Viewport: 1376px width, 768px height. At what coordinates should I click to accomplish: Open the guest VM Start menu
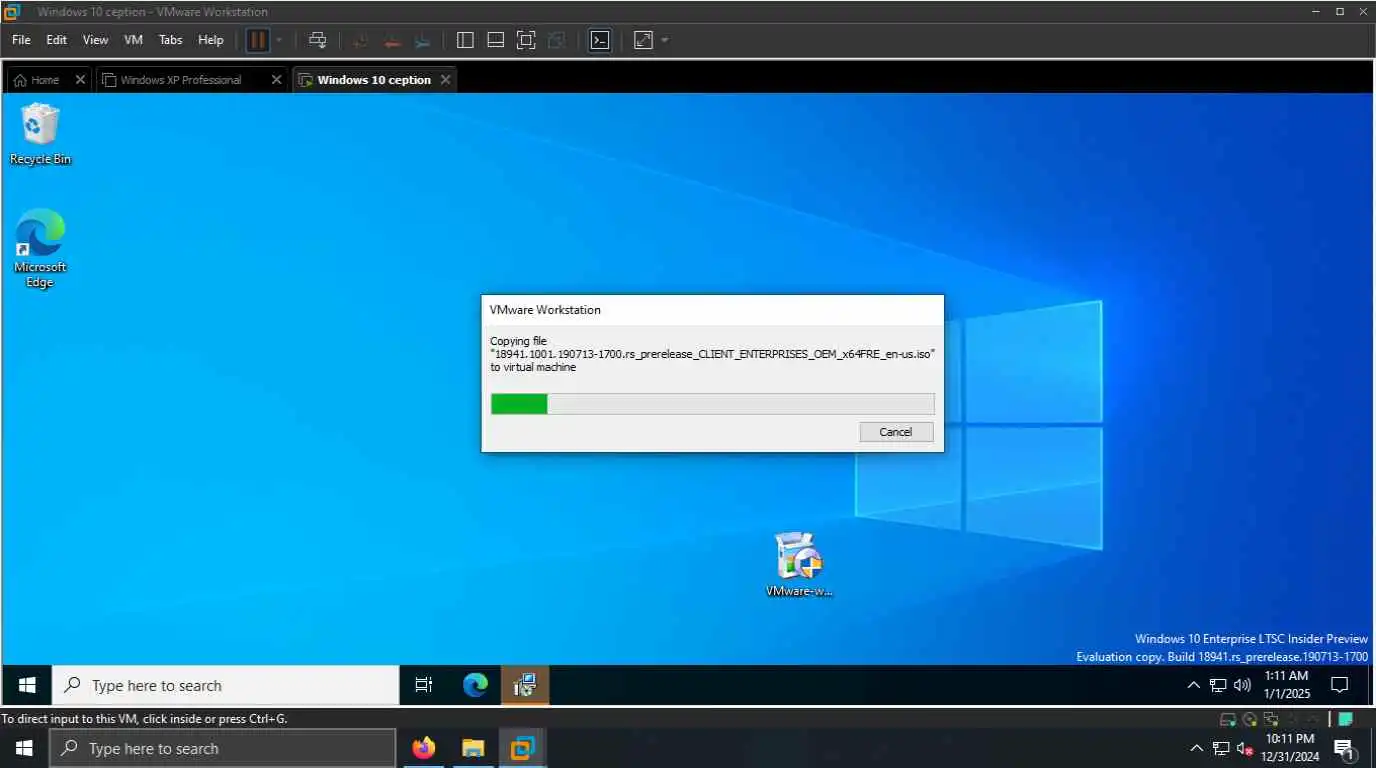coord(27,685)
